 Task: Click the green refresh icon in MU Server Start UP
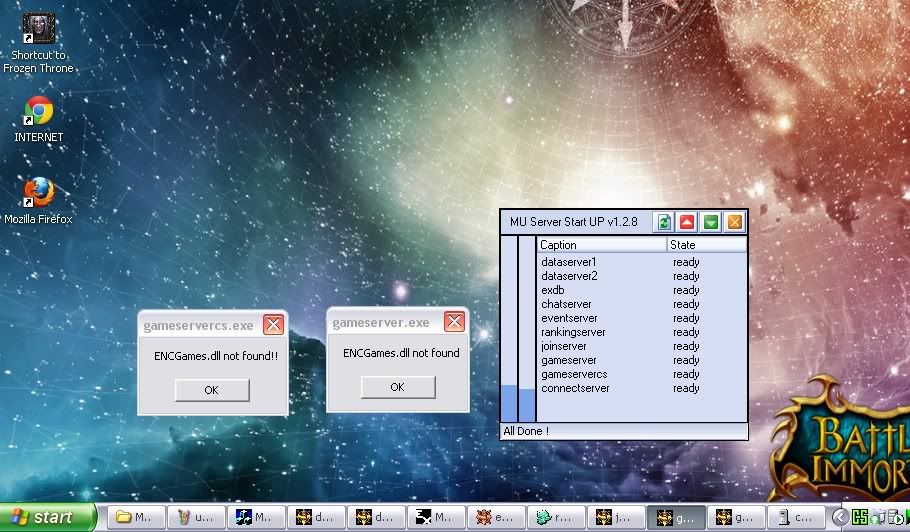(663, 222)
